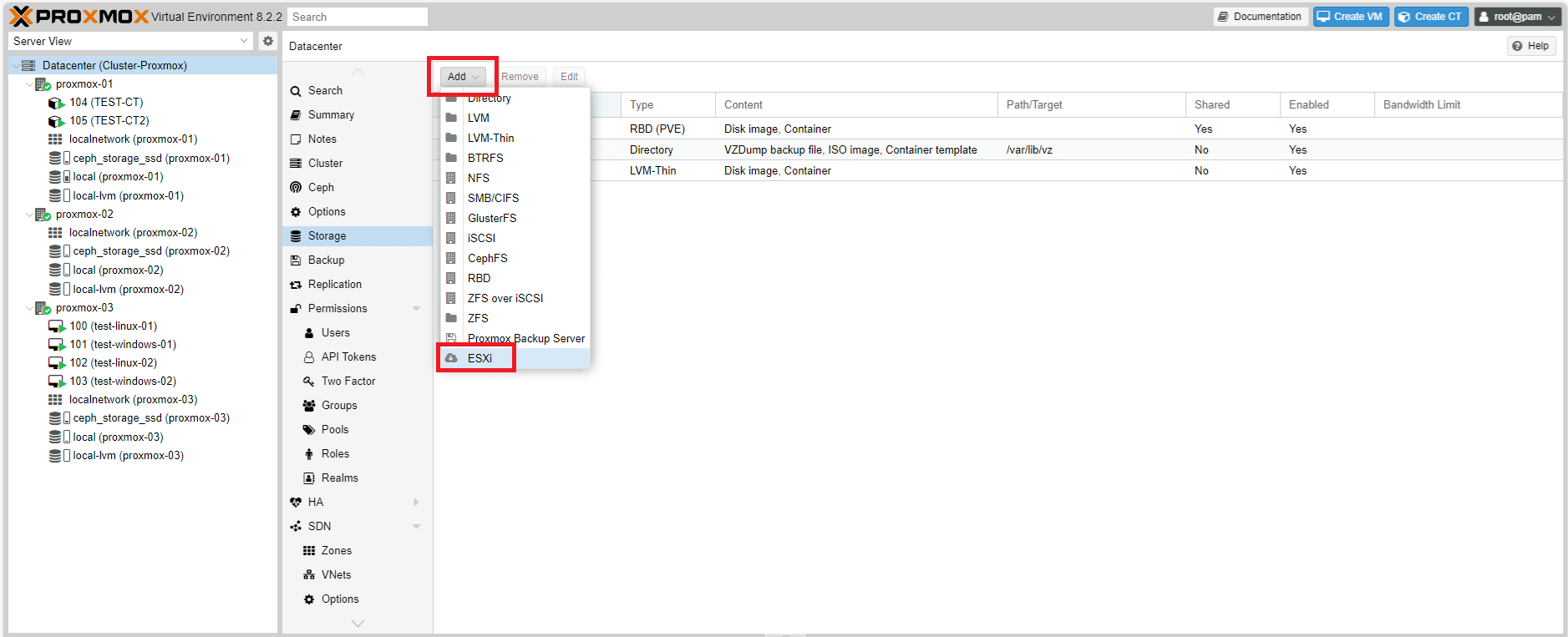This screenshot has height=637, width=1568.
Task: Click the Datacenter server icon in tree
Action: (28, 65)
